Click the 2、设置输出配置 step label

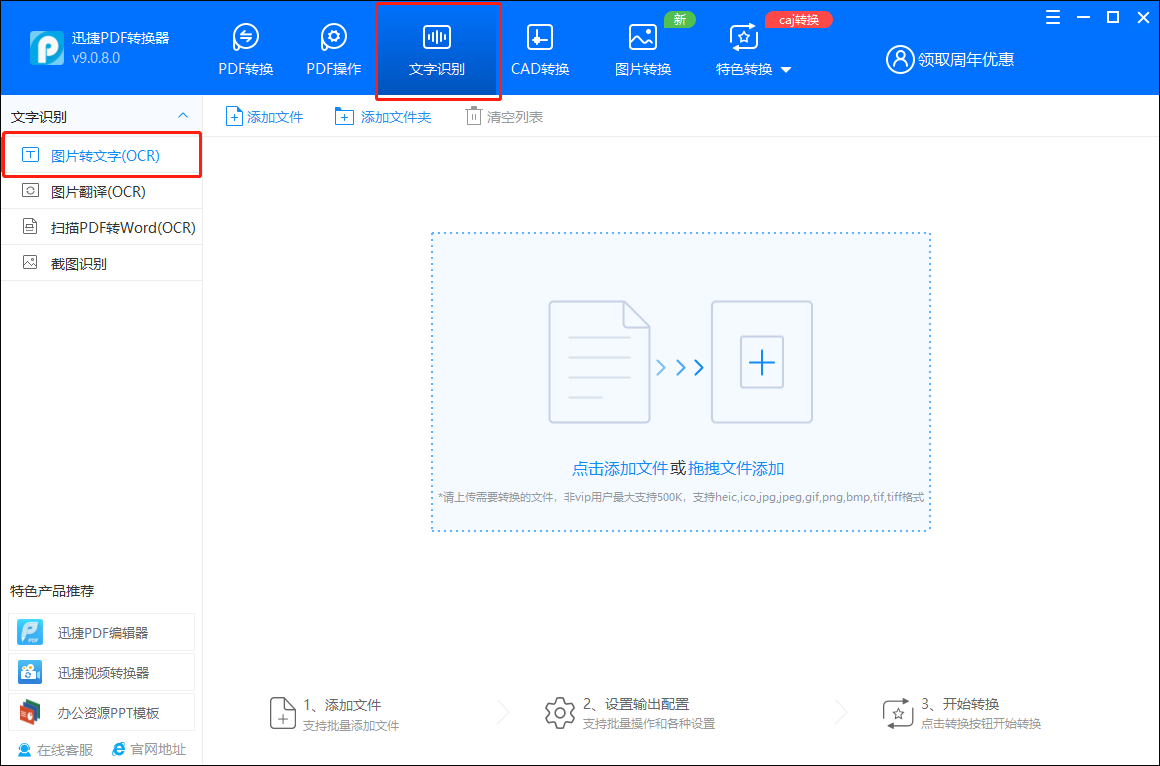(x=636, y=704)
